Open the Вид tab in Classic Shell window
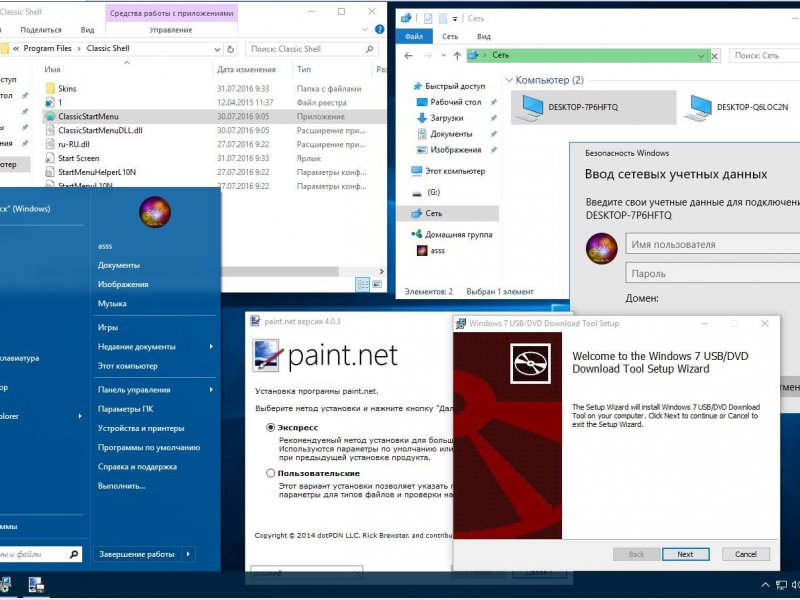The width and height of the screenshot is (800, 600). click(x=87, y=30)
